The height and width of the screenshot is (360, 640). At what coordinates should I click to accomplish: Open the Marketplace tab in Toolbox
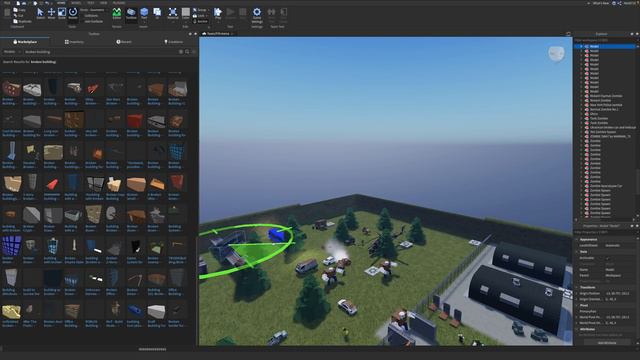click(25, 42)
